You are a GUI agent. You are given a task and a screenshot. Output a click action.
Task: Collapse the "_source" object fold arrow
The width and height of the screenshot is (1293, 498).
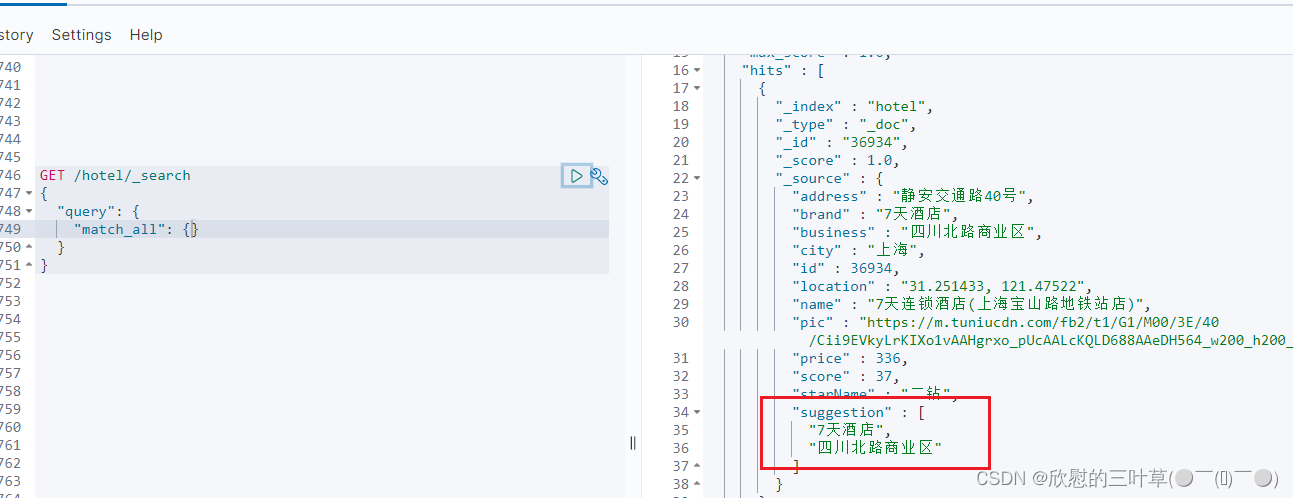697,178
